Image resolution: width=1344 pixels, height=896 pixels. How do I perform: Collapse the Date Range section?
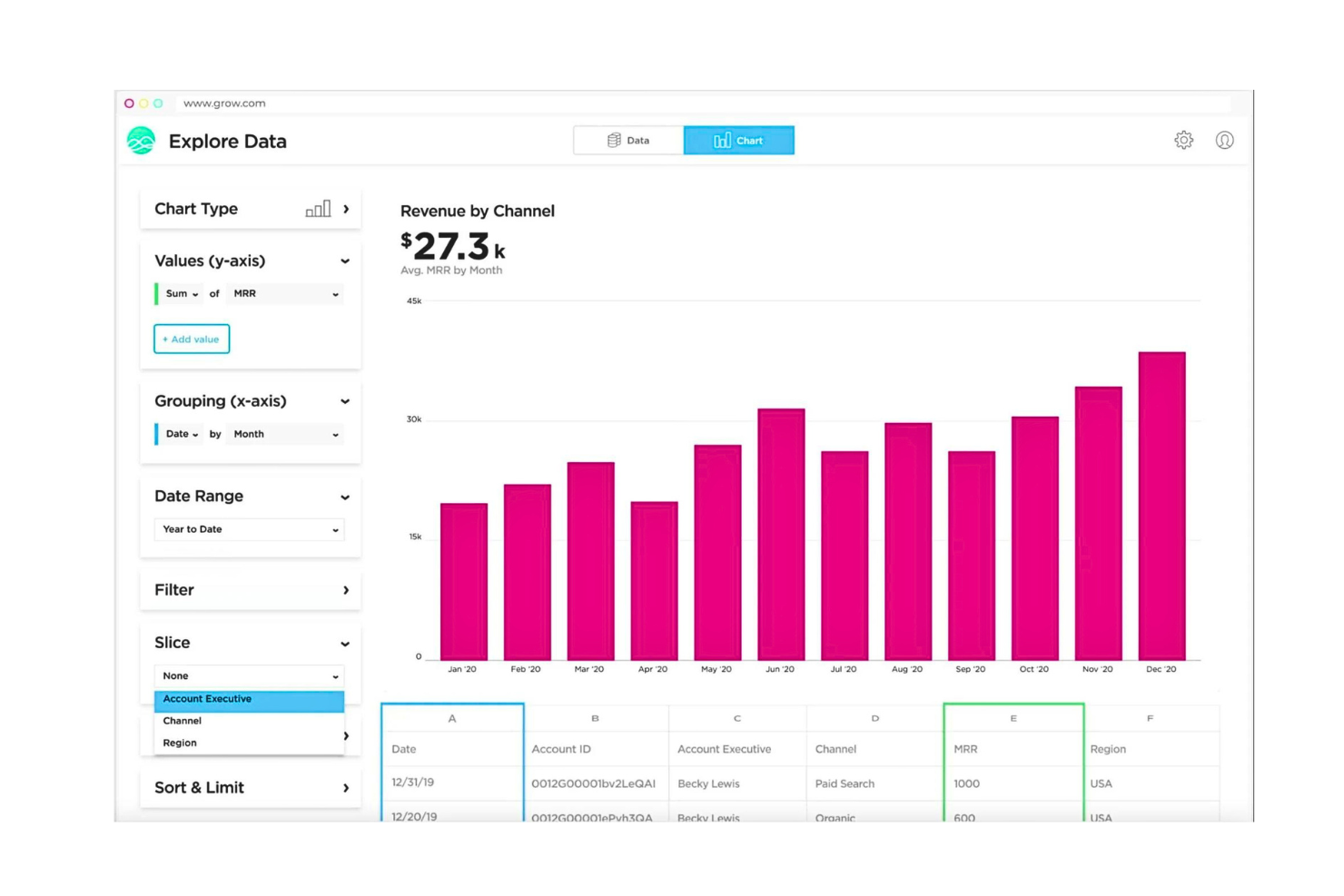point(345,497)
